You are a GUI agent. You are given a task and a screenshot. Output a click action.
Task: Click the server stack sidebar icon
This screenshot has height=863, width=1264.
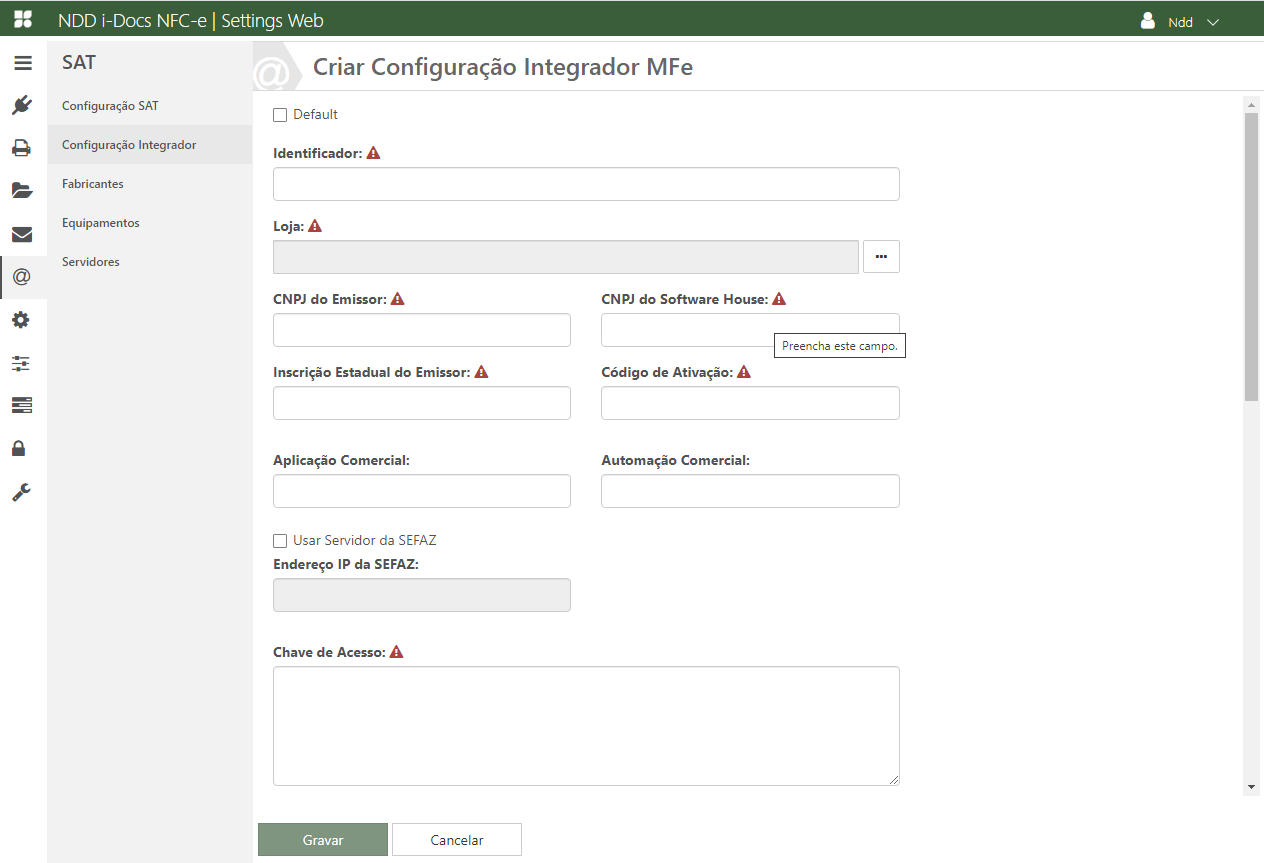click(x=22, y=405)
